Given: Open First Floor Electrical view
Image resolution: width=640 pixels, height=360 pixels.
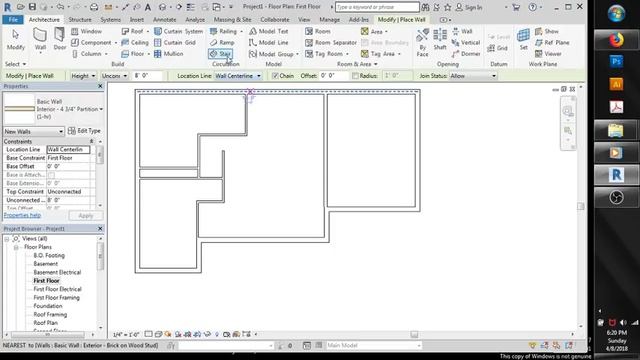Looking at the screenshot, I should pyautogui.click(x=58, y=289).
